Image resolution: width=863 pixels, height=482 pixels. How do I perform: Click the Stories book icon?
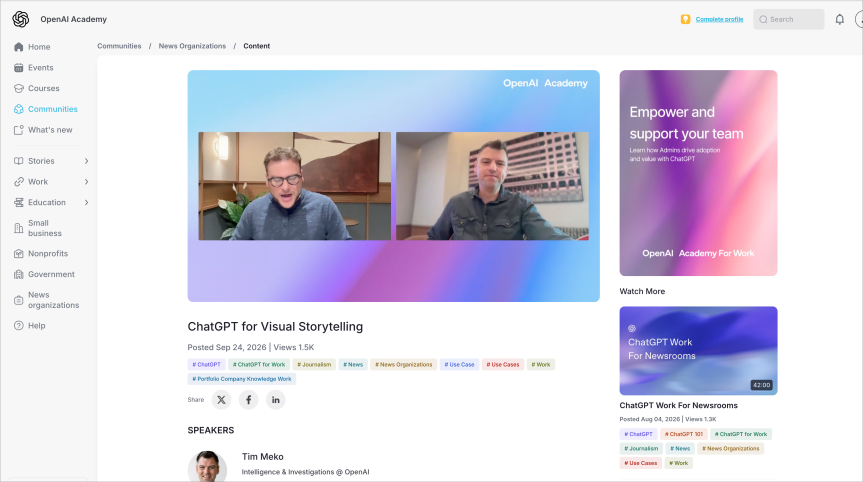19,161
